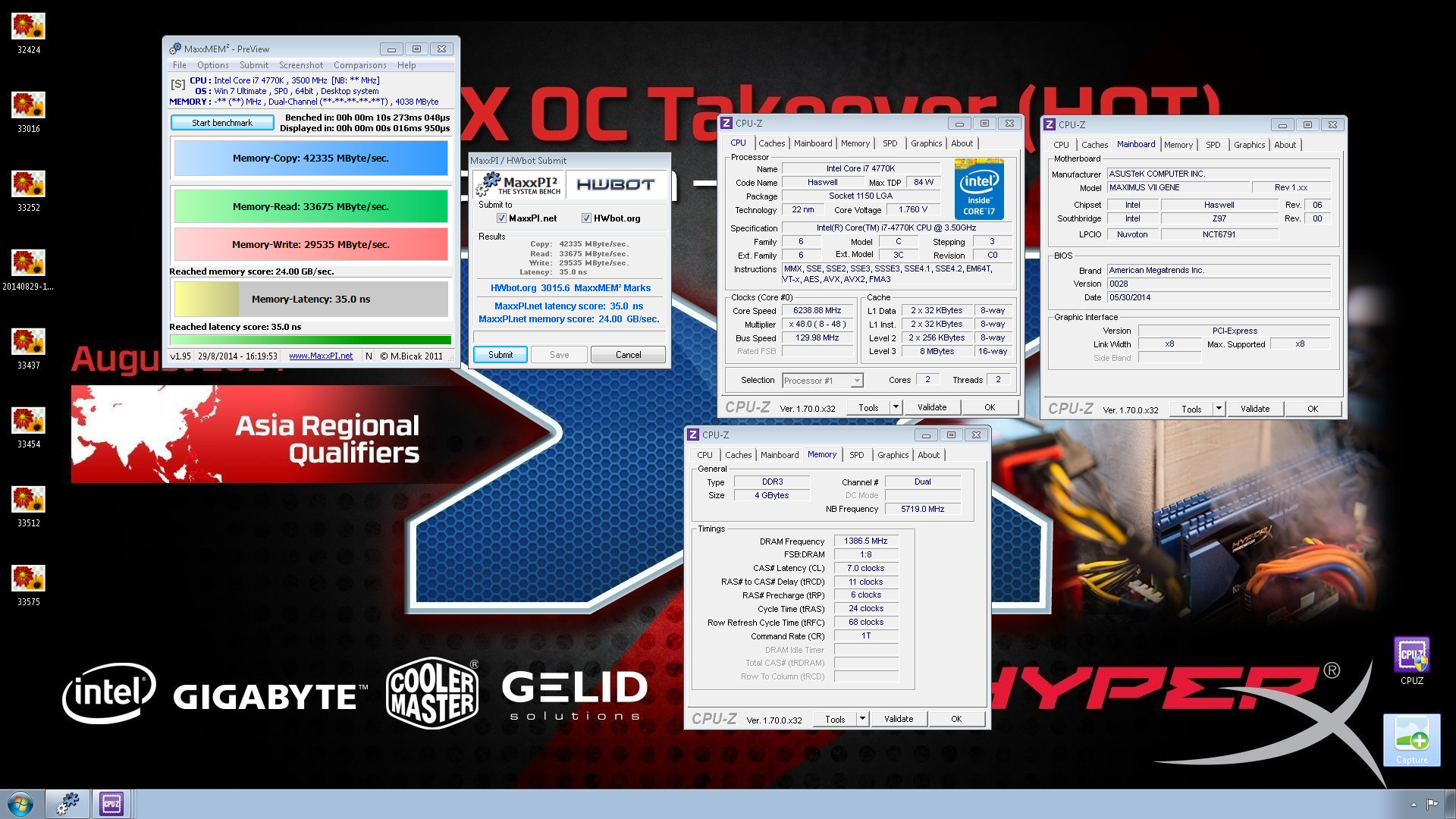Open the MaxxMEM Options menu

(213, 65)
